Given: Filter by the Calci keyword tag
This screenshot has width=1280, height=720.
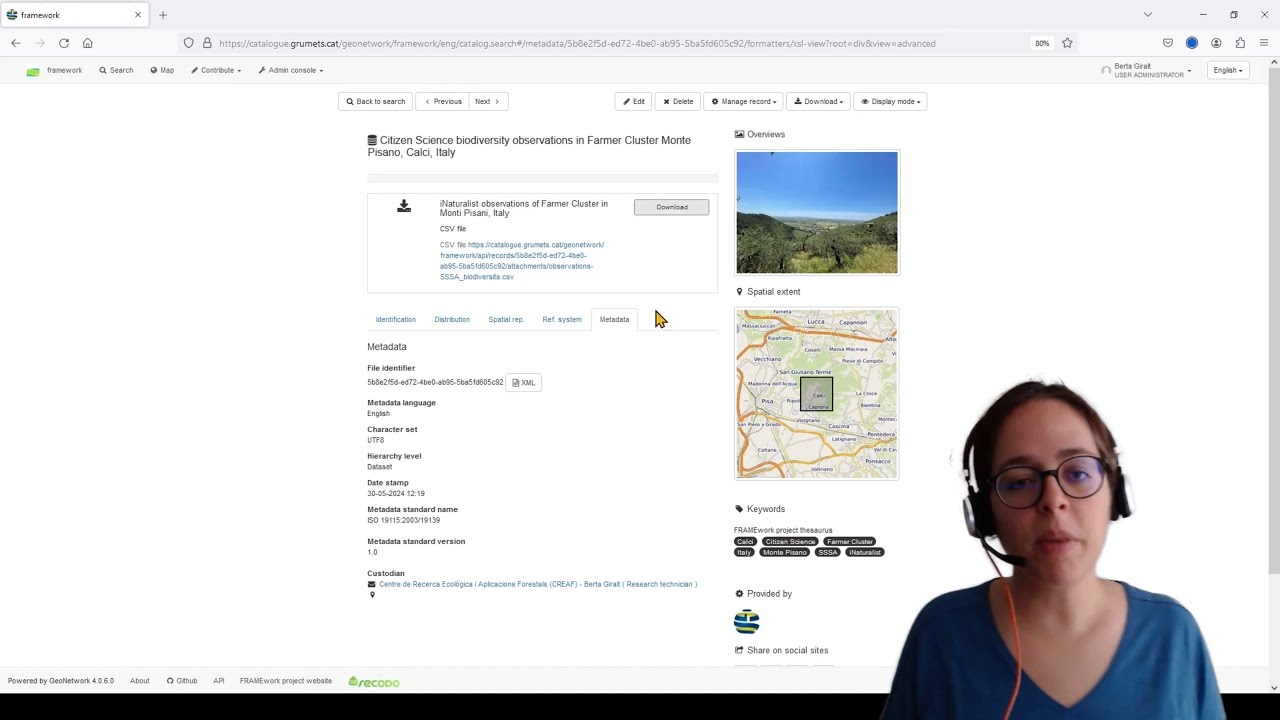Looking at the screenshot, I should point(745,541).
